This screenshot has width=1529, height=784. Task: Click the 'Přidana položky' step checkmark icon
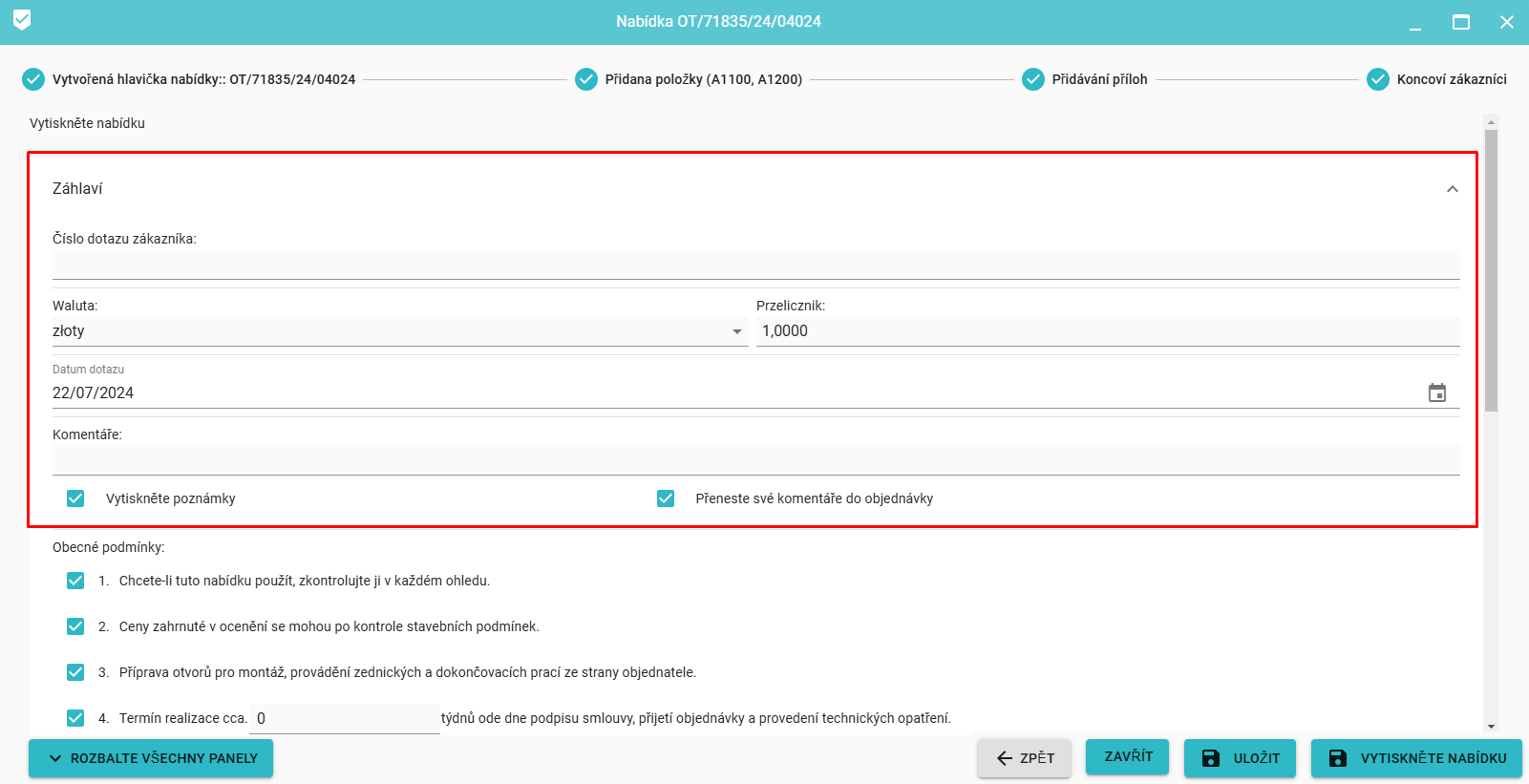586,79
